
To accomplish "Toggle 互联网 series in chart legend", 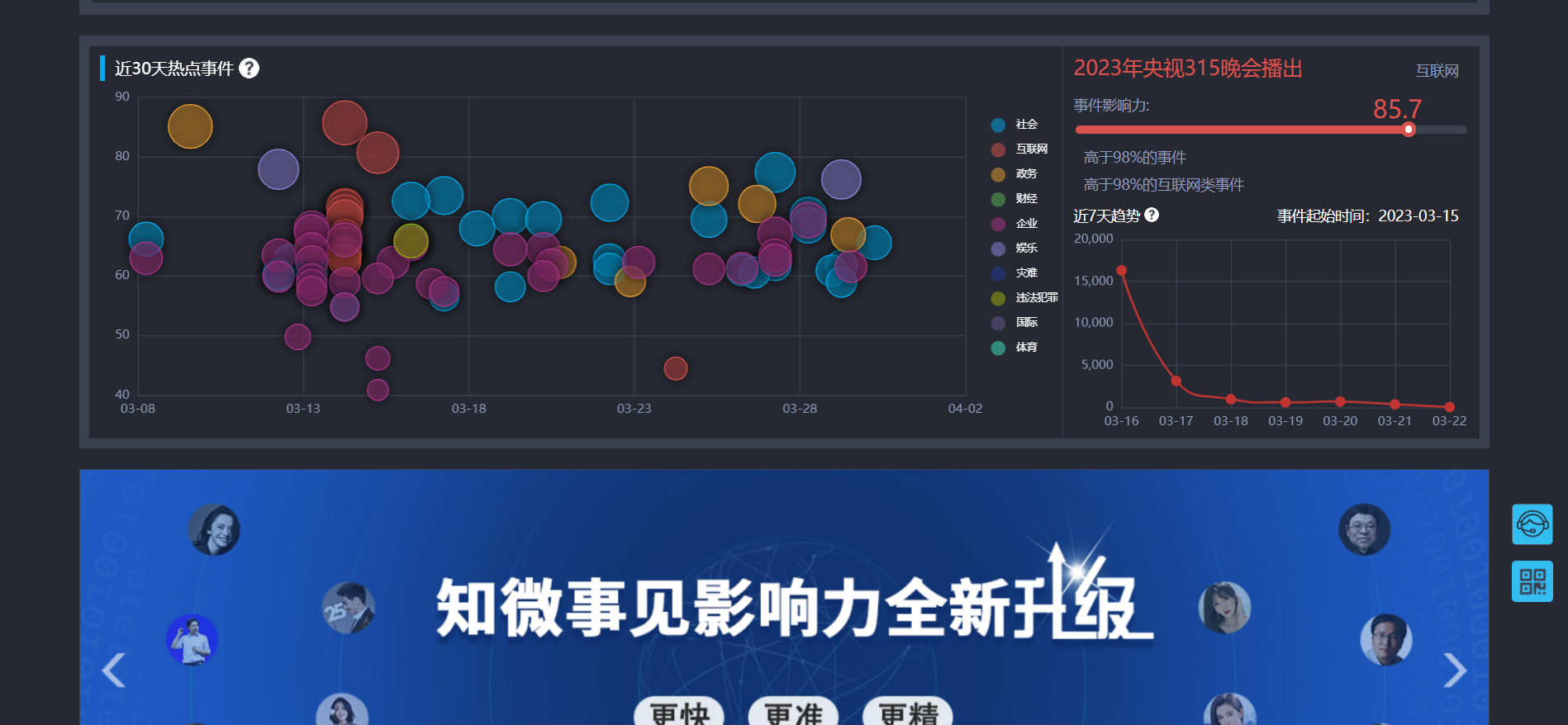I will [1019, 149].
